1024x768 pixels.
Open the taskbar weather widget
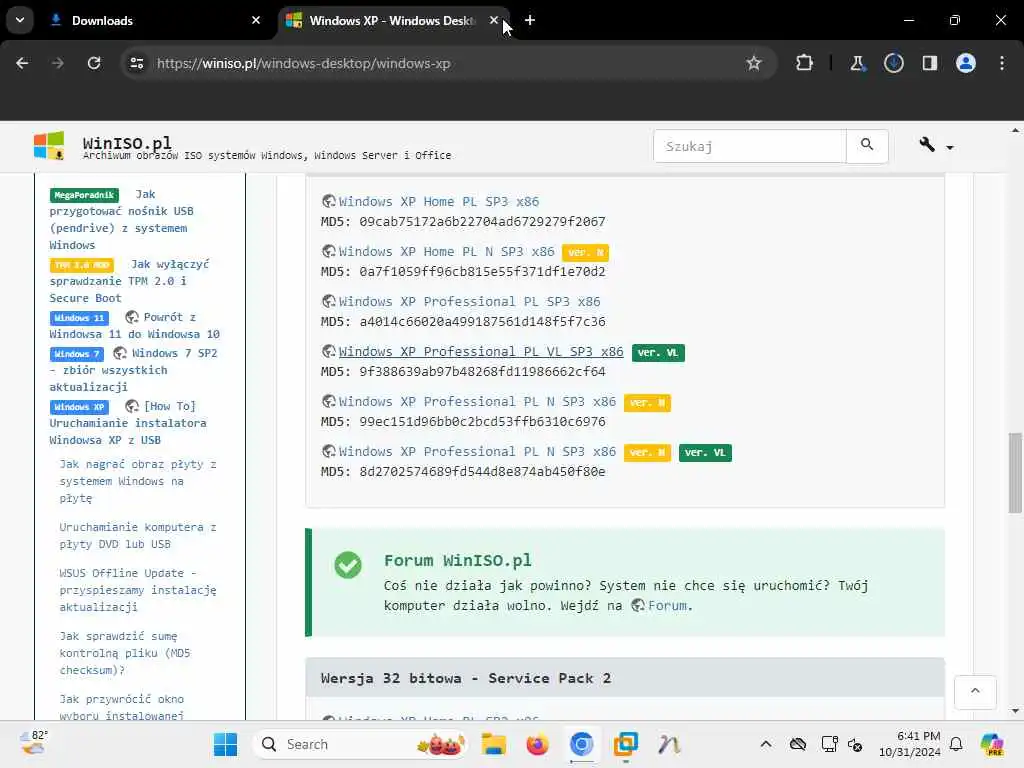click(x=33, y=743)
